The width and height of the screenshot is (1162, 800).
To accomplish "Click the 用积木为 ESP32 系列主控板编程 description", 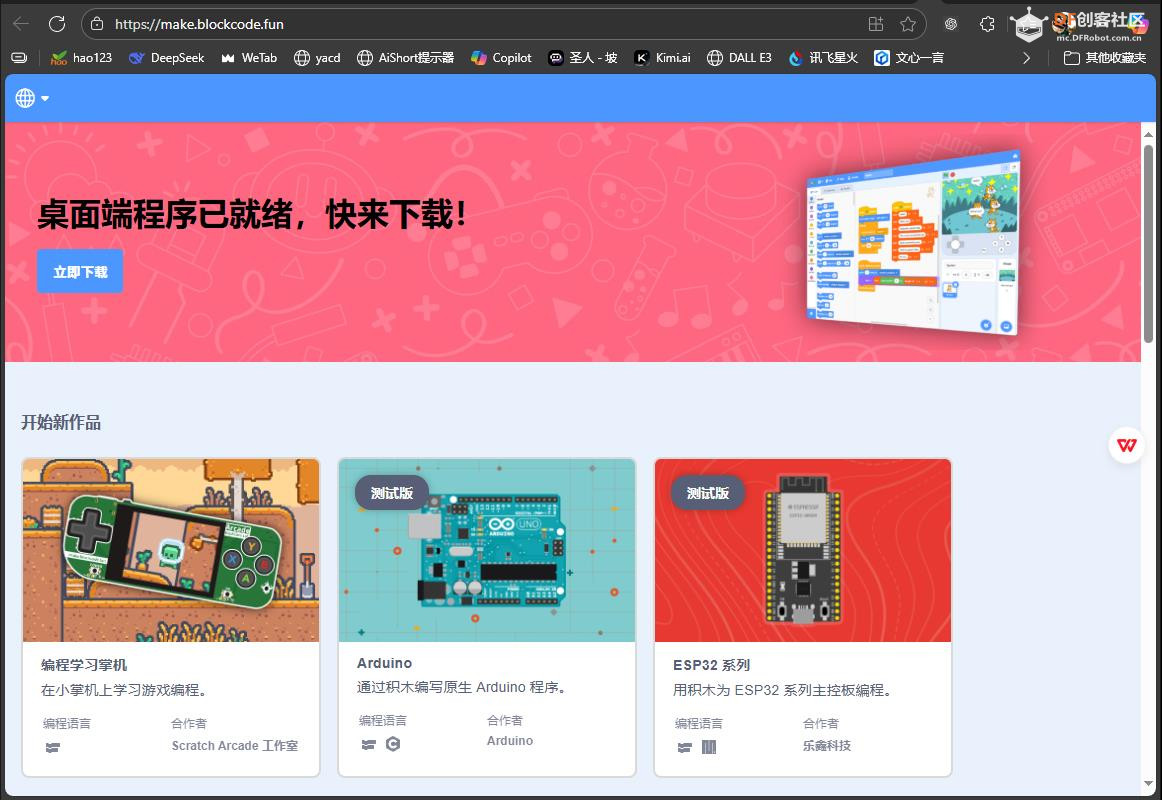I will pyautogui.click(x=783, y=690).
